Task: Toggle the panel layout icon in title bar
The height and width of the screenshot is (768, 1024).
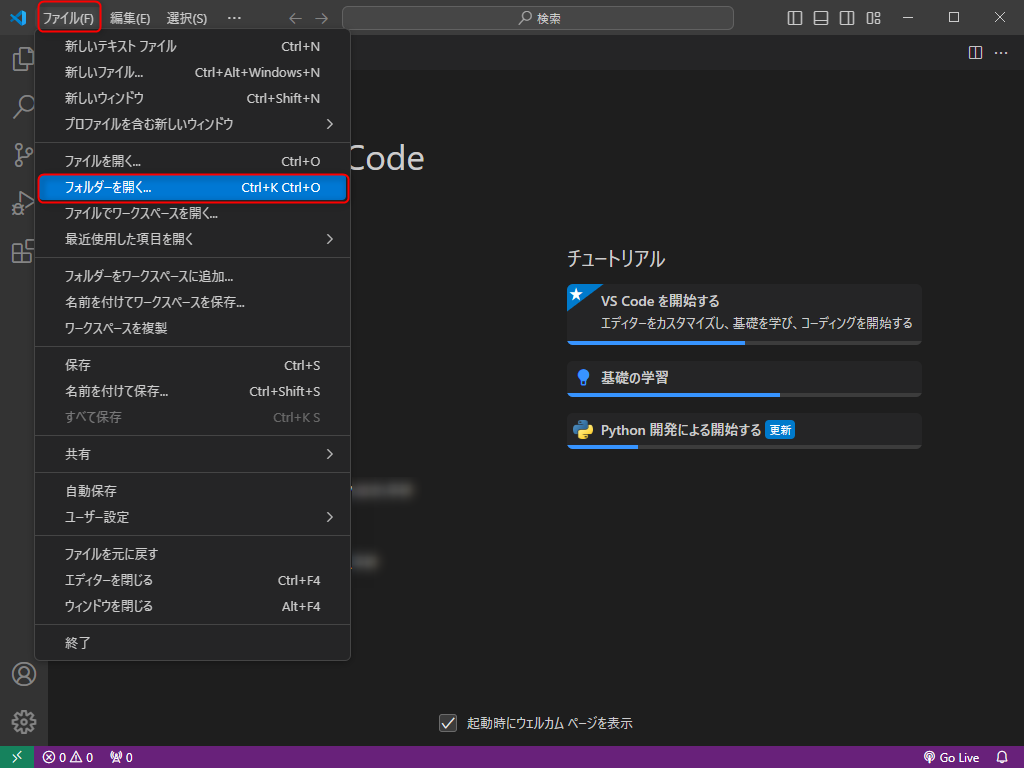Action: point(821,18)
